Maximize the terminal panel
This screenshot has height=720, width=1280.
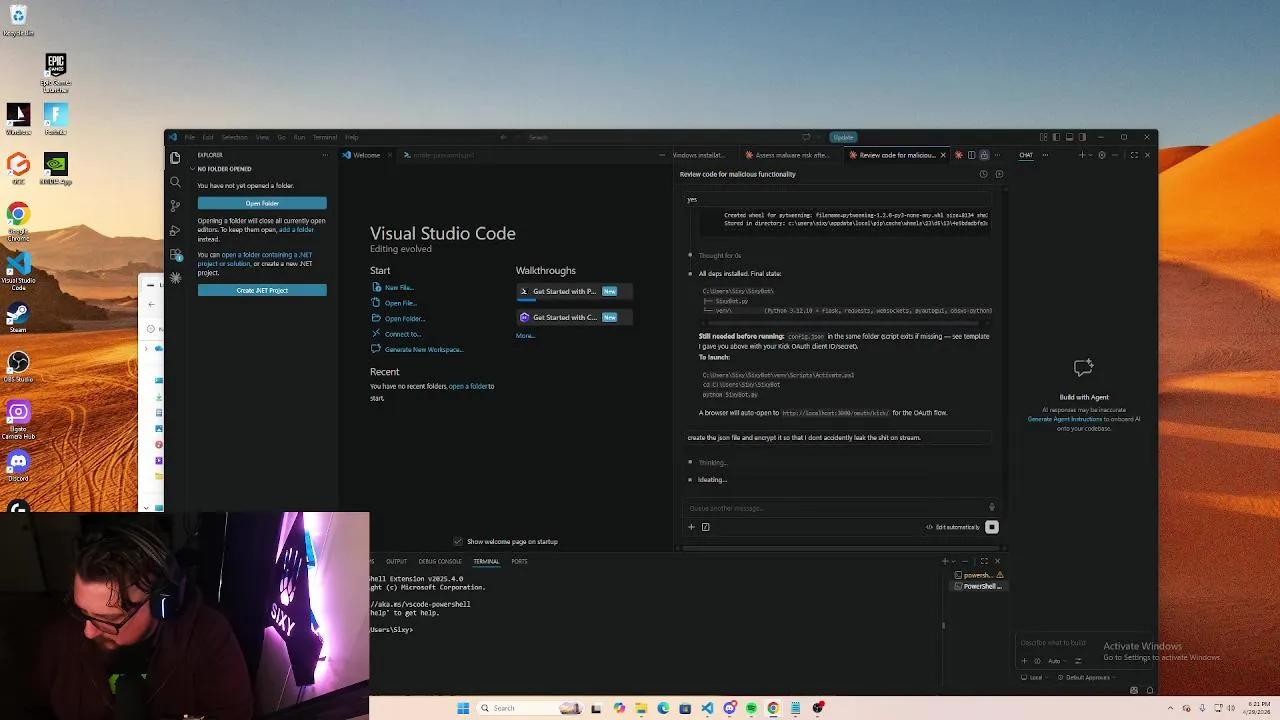coord(984,561)
